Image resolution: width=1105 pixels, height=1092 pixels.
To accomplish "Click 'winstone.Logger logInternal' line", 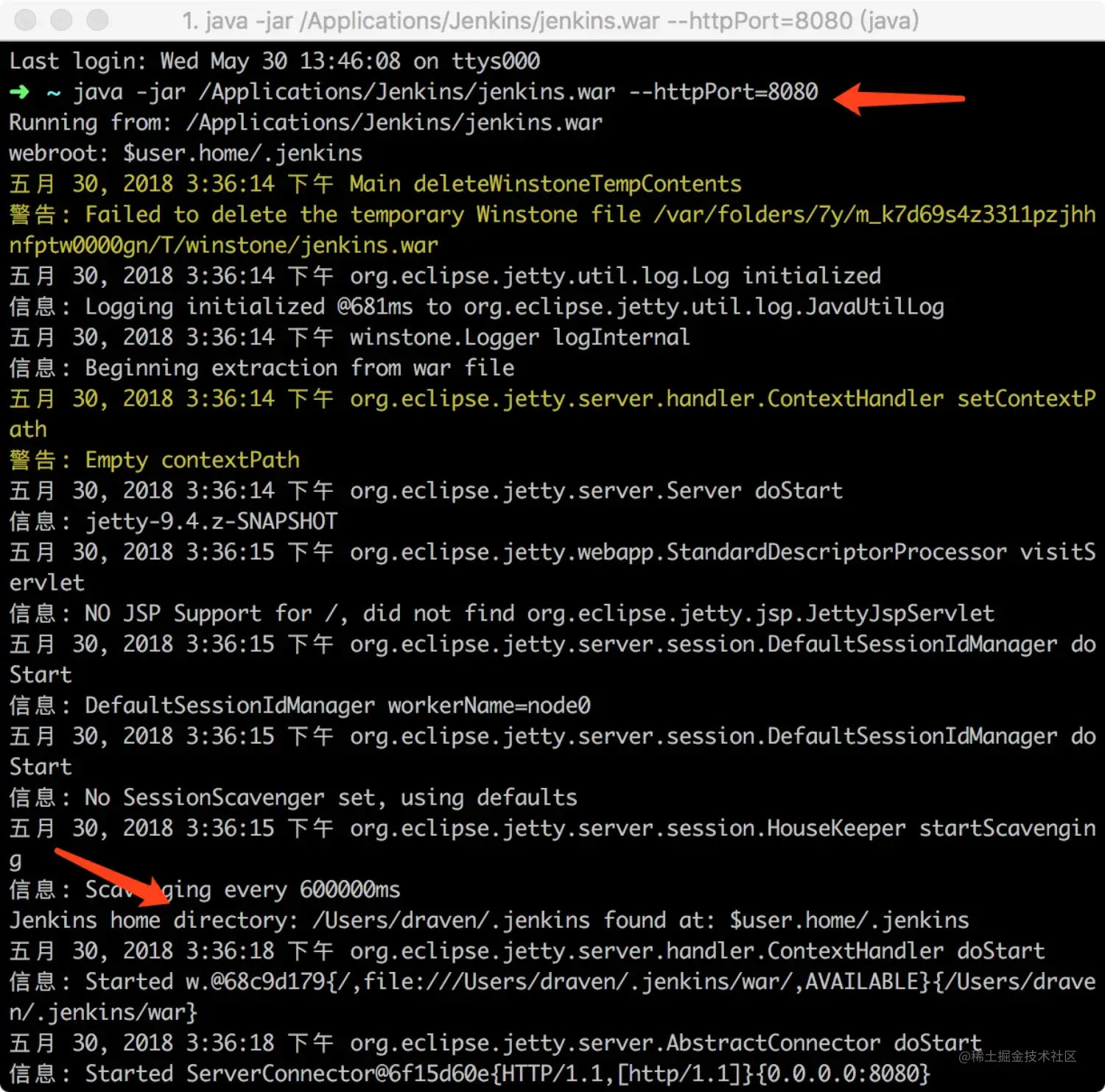I will pos(349,337).
